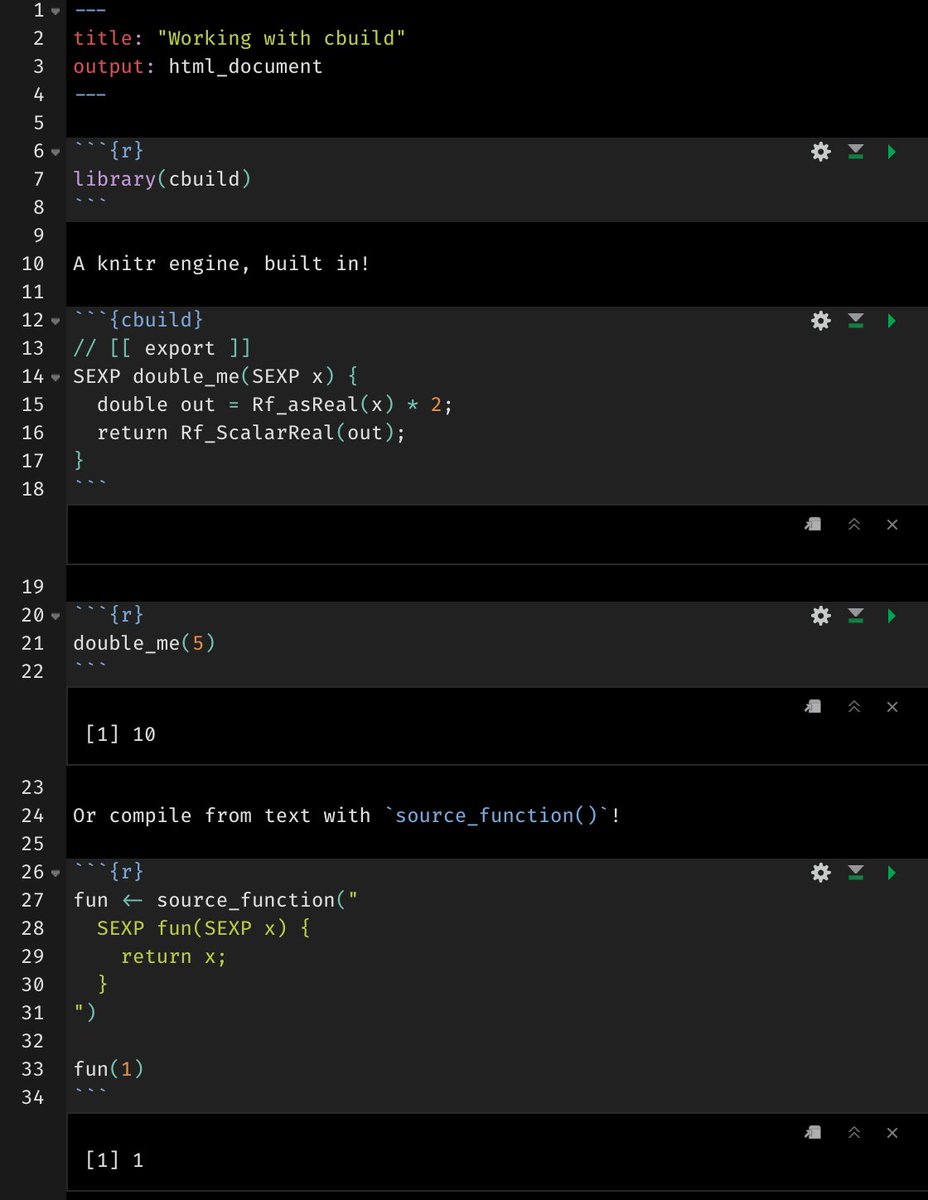This screenshot has height=1200, width=928.
Task: Pop out the [1] 1 output in new window
Action: [814, 1132]
